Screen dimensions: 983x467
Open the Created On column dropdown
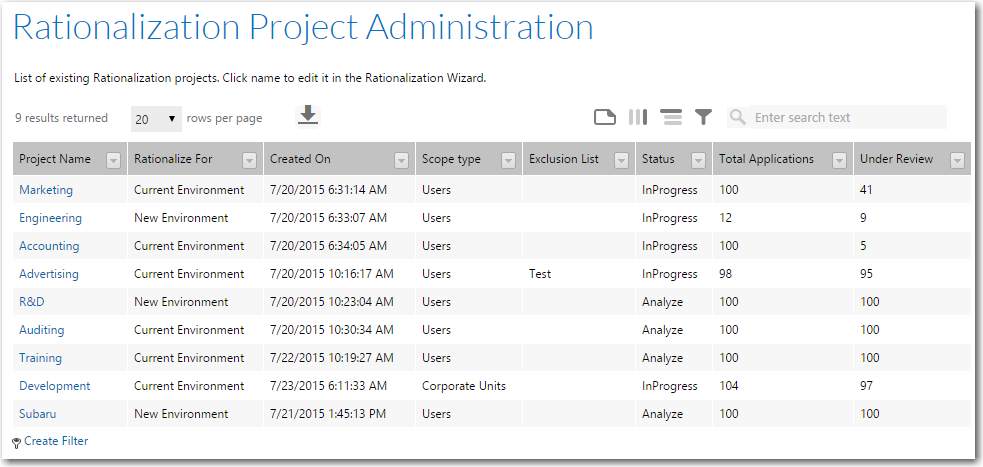tap(401, 161)
